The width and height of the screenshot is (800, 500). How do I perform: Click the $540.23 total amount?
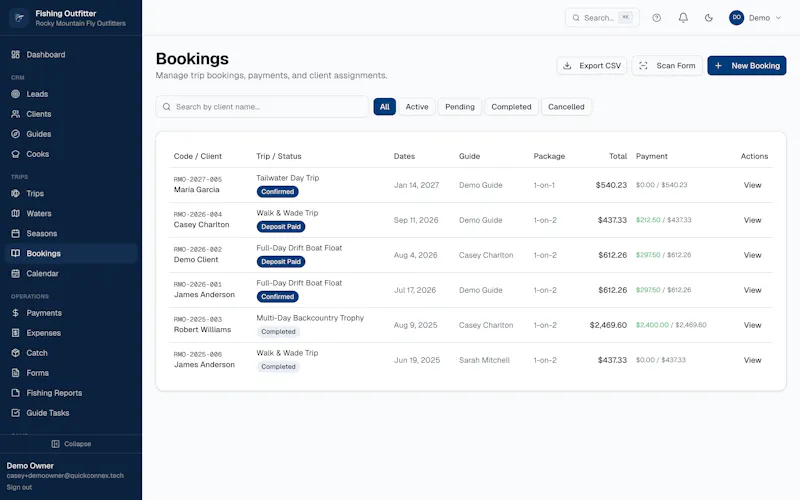[x=611, y=185]
